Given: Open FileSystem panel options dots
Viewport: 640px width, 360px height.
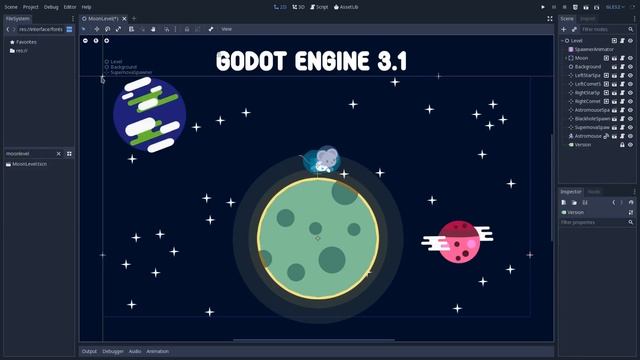Looking at the screenshot, I should pos(73,18).
